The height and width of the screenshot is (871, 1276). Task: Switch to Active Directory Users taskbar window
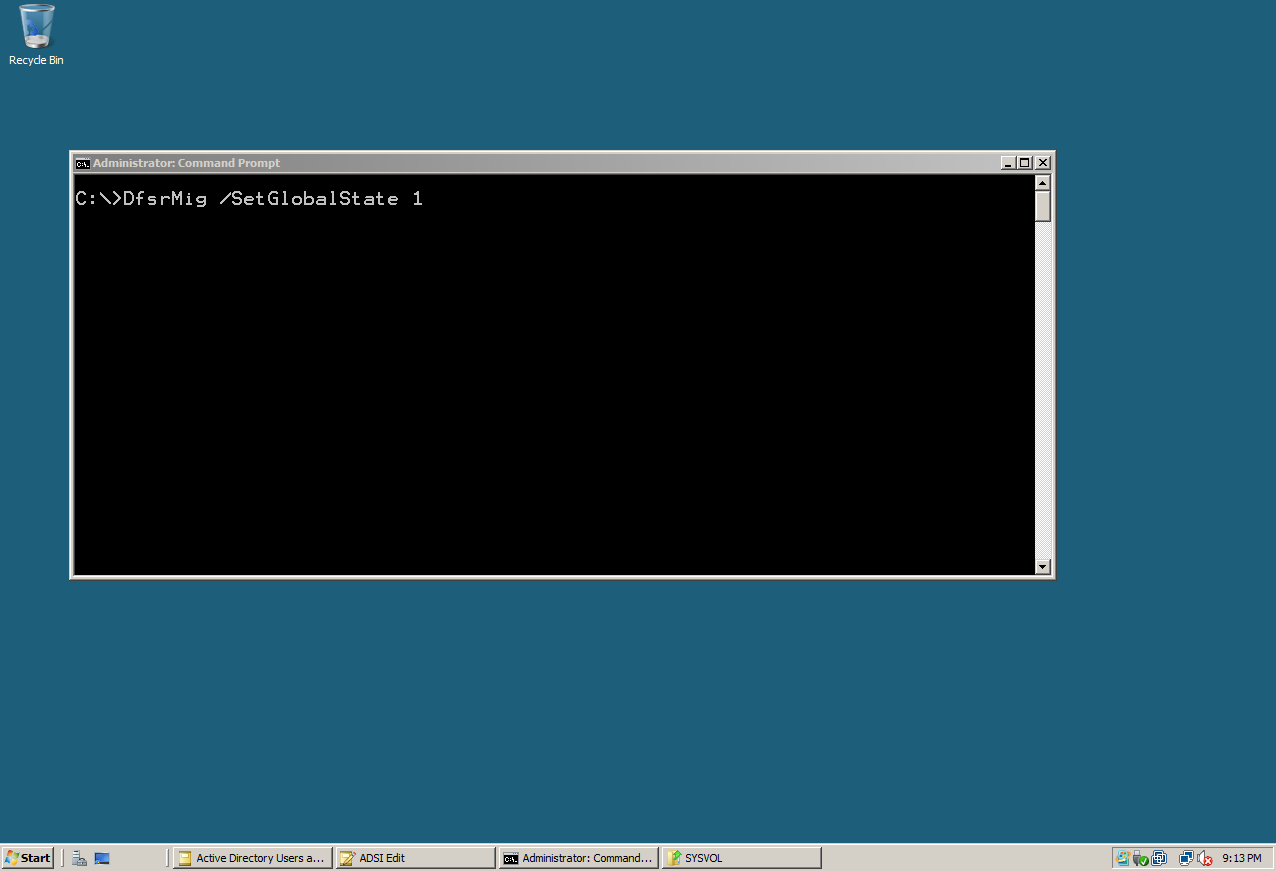coord(253,858)
